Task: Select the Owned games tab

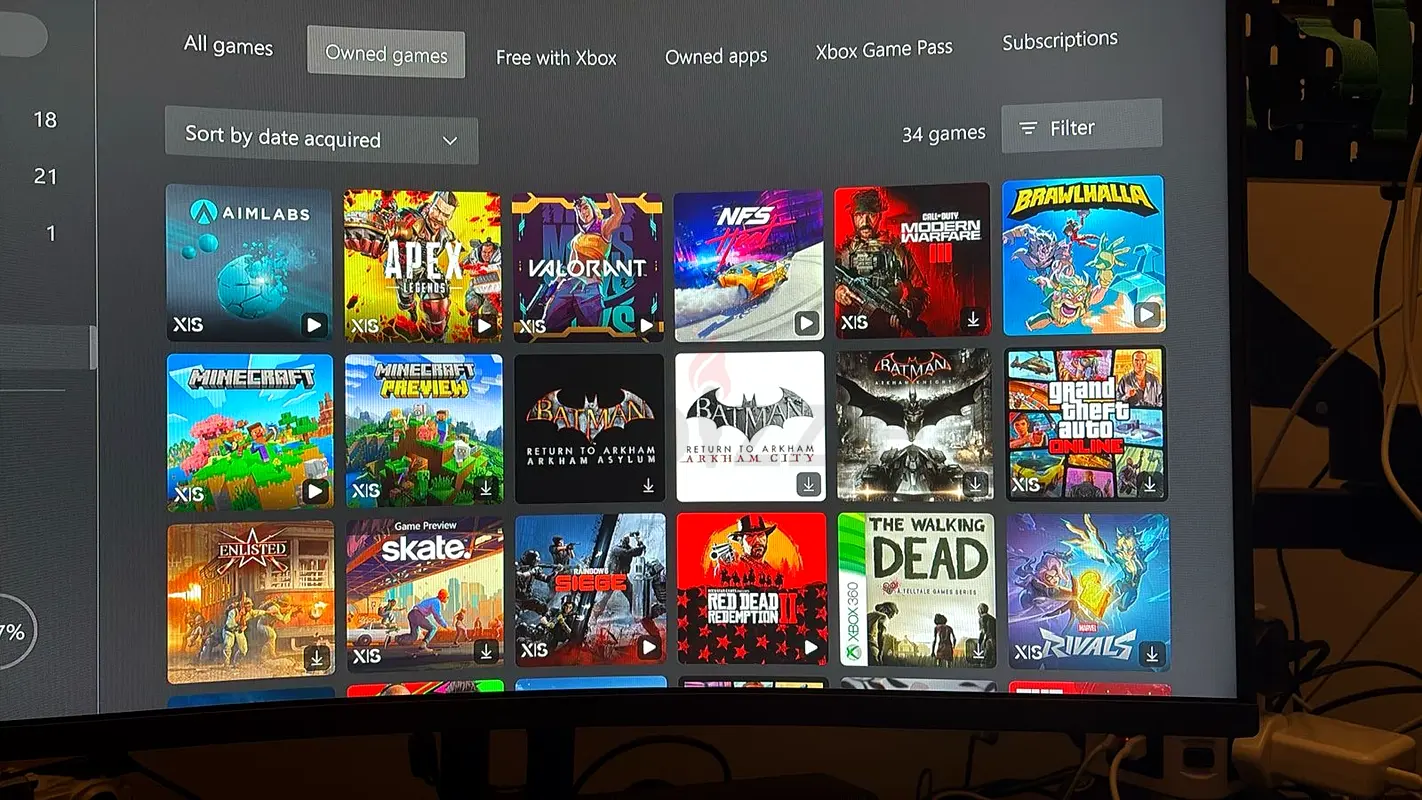Action: click(386, 54)
